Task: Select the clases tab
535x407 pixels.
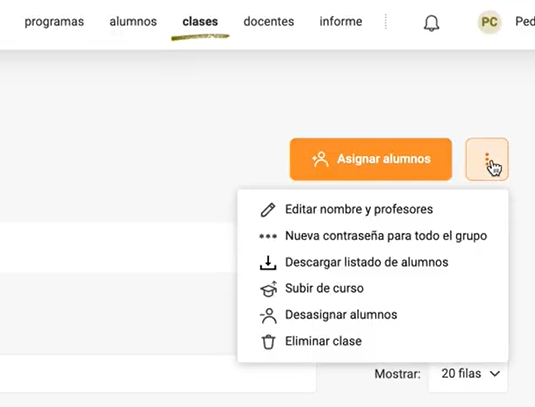Action: click(200, 21)
